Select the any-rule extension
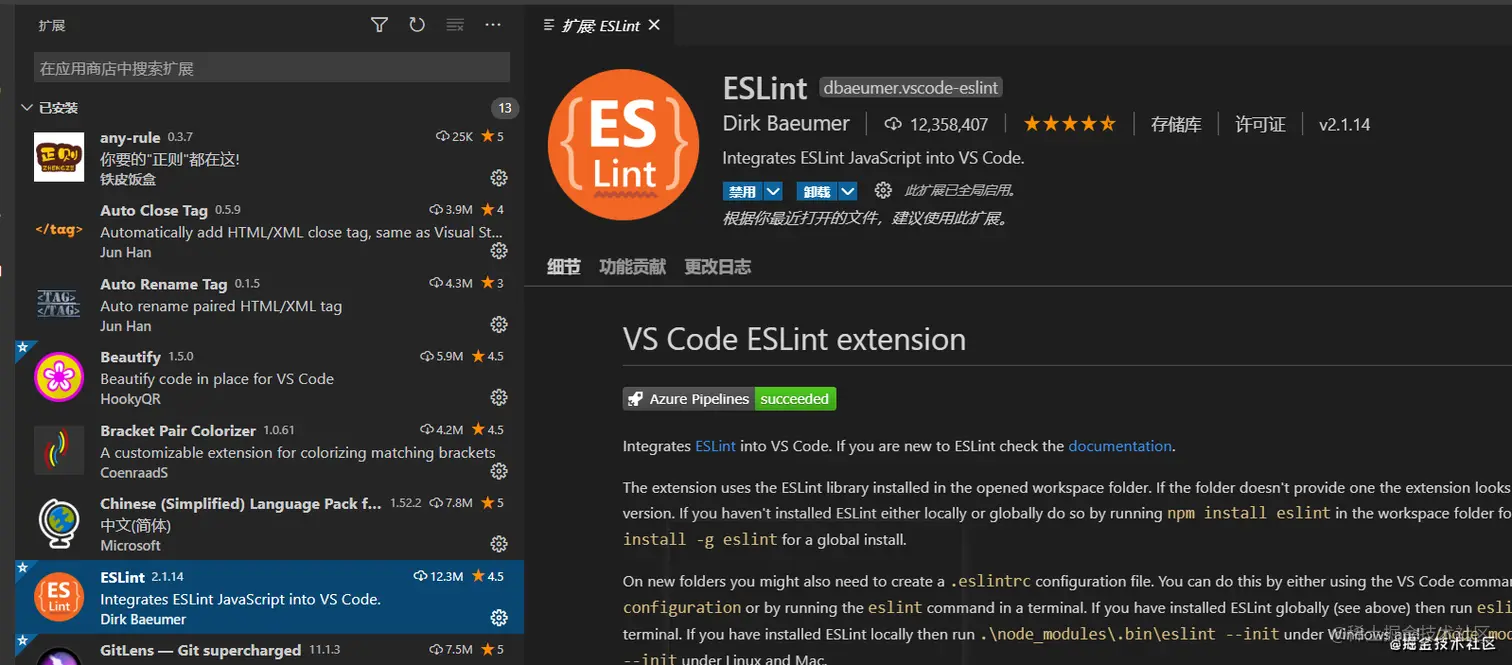Image resolution: width=1512 pixels, height=665 pixels. click(270, 157)
